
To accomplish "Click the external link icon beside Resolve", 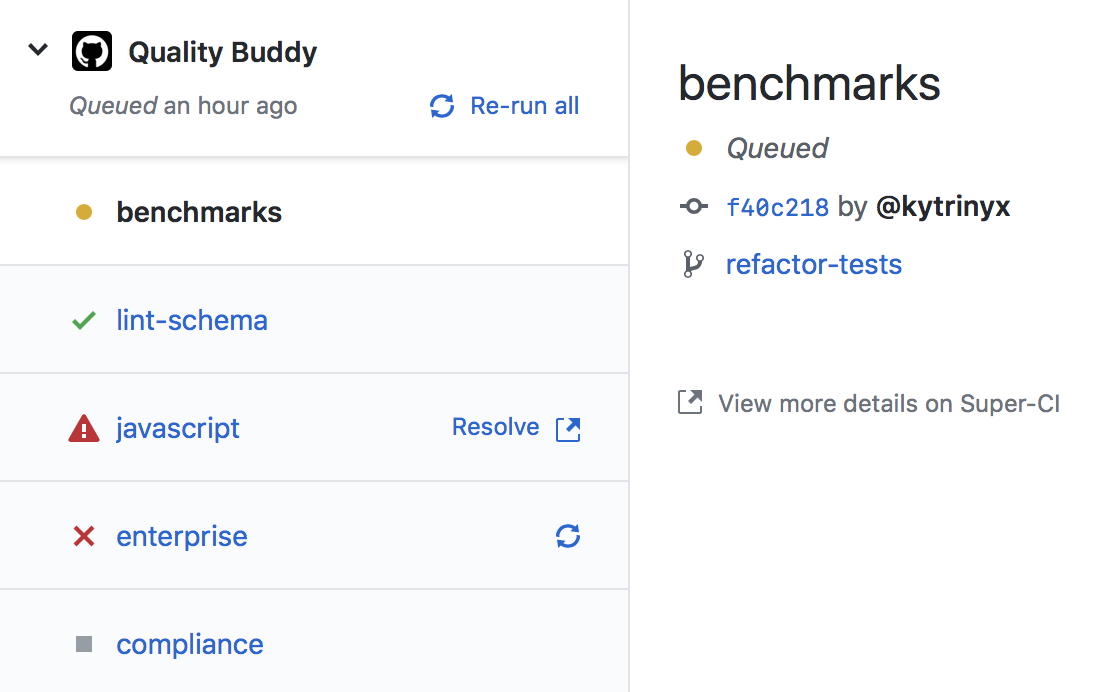I will (x=568, y=429).
